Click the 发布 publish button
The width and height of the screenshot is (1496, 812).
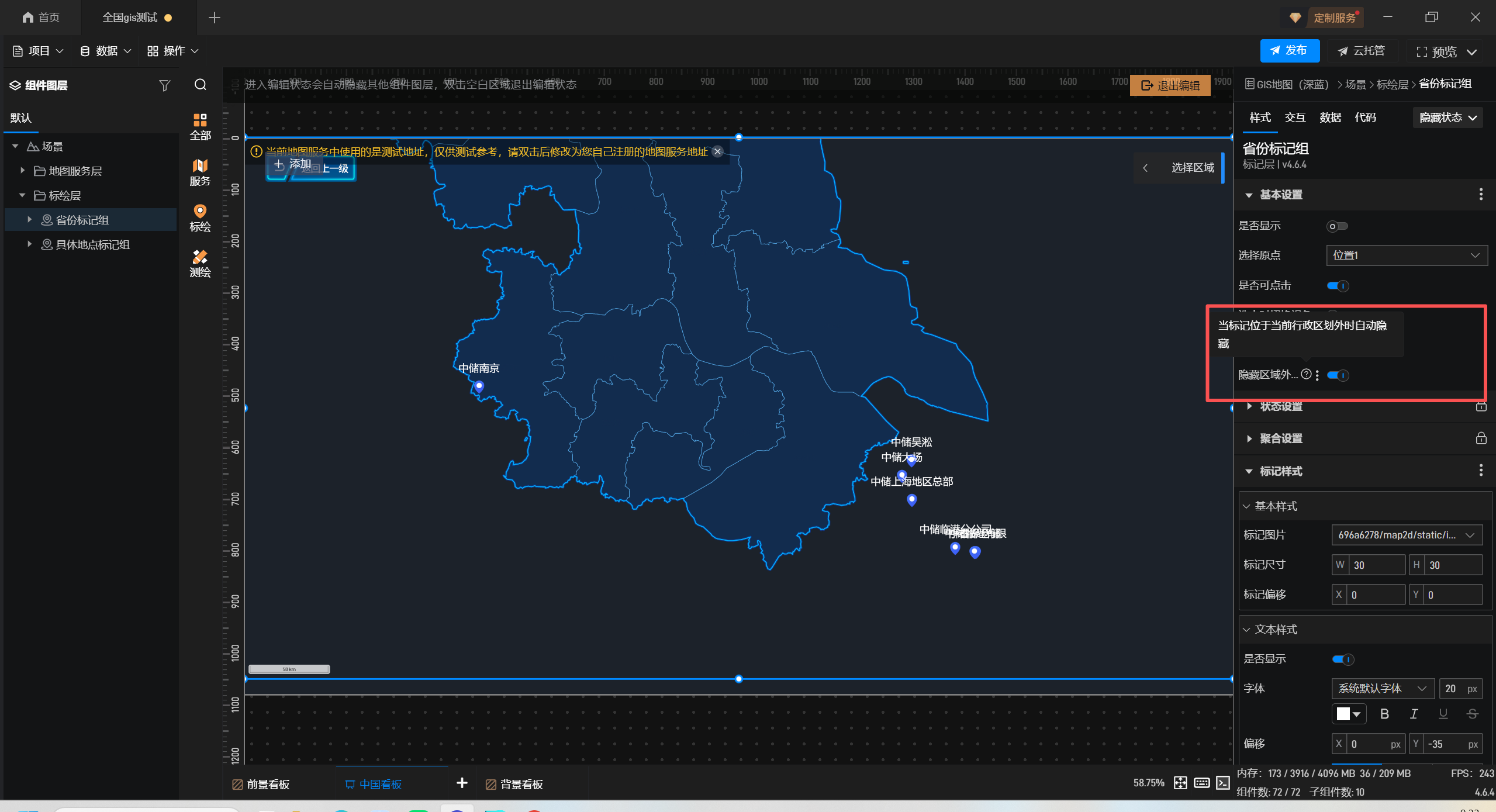point(1289,51)
